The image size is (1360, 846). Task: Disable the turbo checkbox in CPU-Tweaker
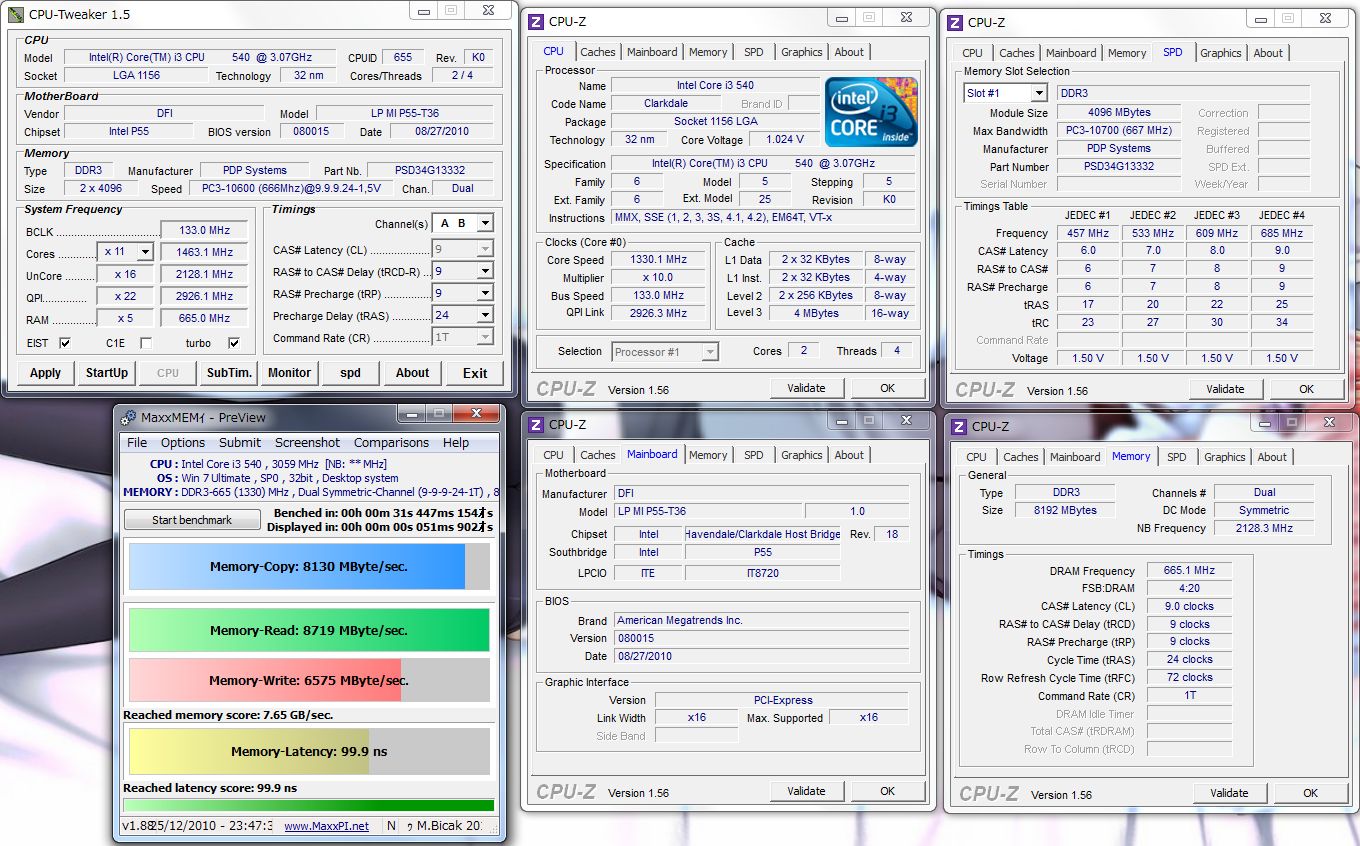pyautogui.click(x=234, y=343)
